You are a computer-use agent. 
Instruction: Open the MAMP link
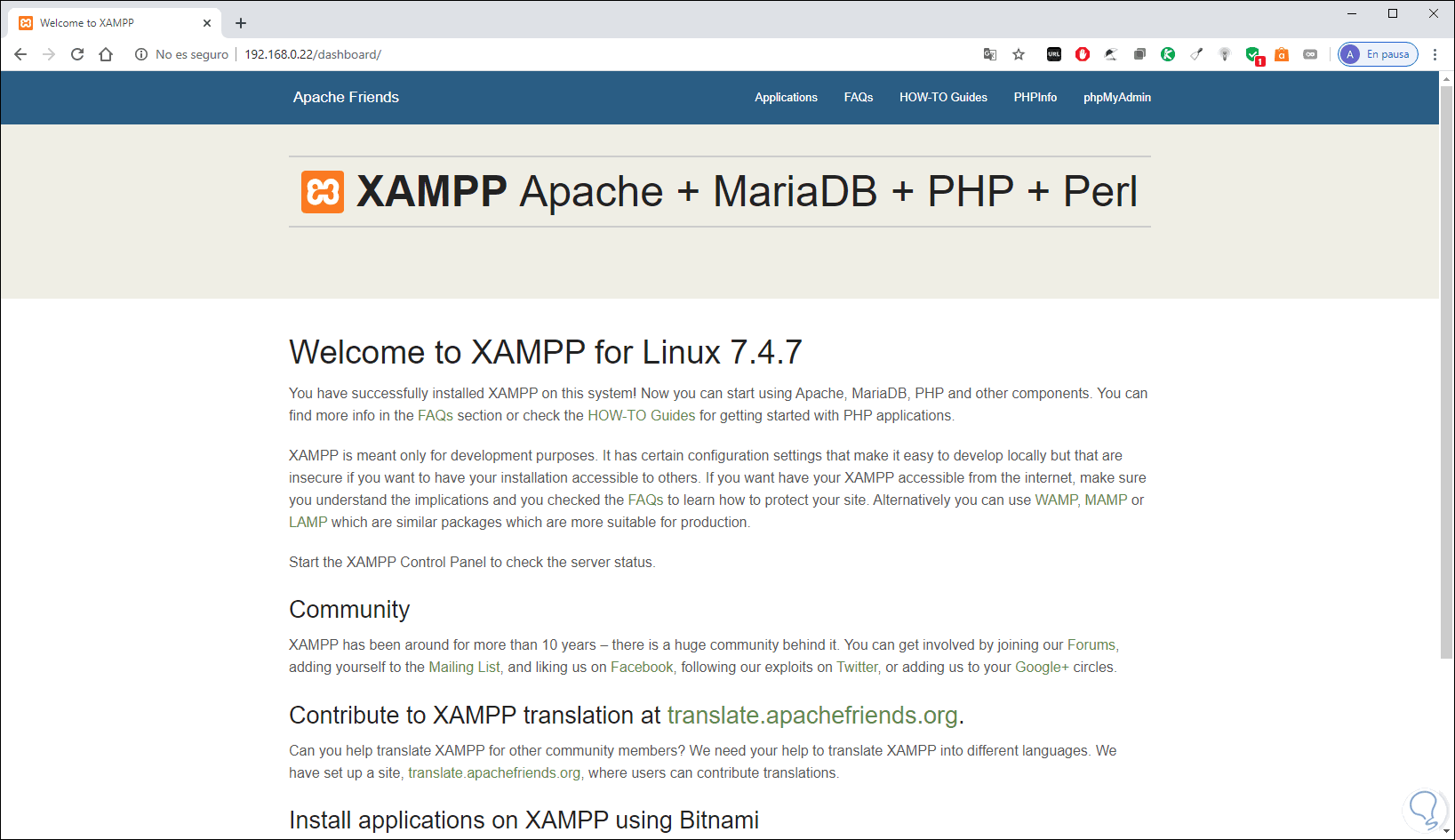(1106, 500)
